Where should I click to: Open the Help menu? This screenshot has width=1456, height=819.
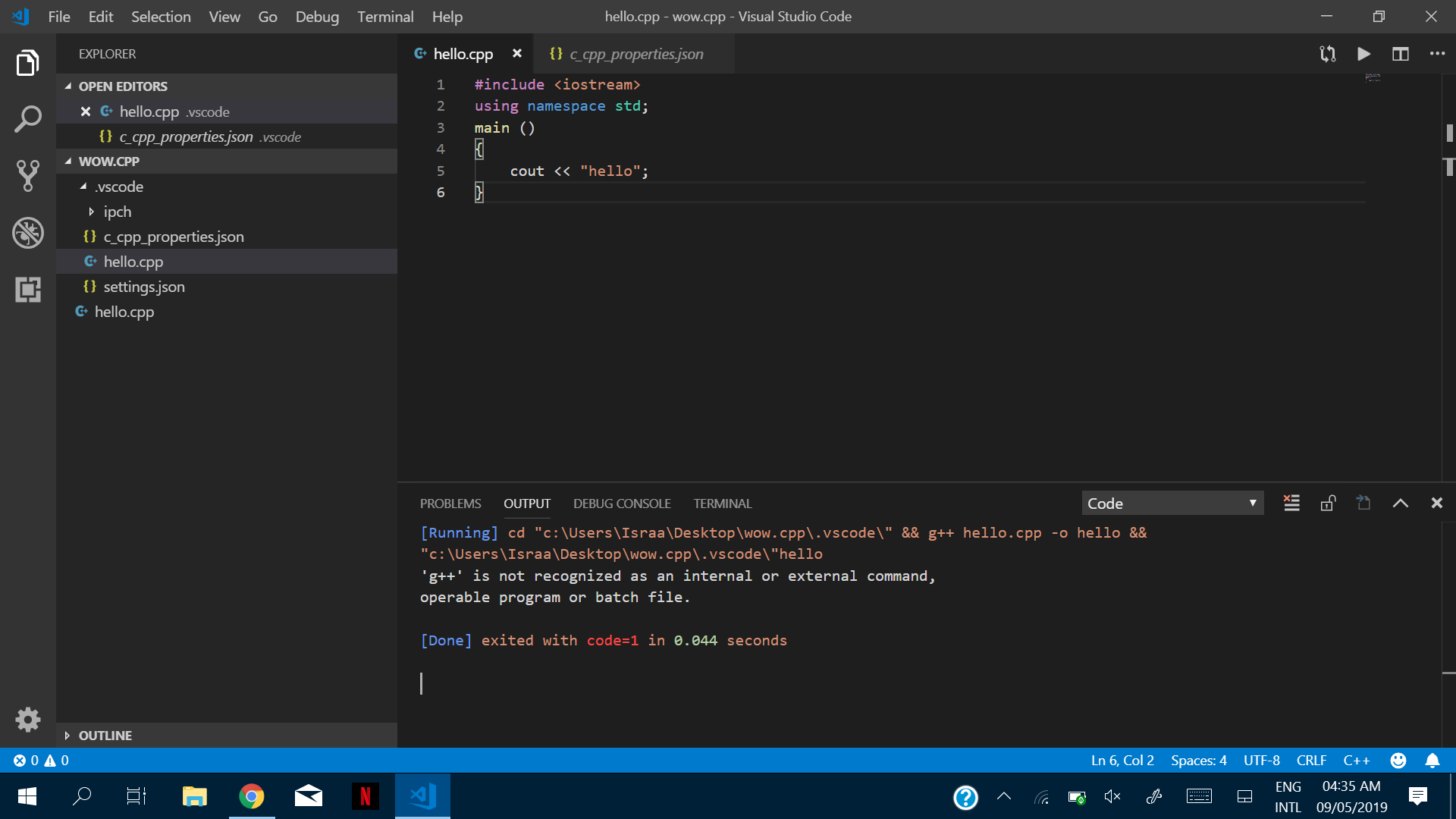point(447,17)
